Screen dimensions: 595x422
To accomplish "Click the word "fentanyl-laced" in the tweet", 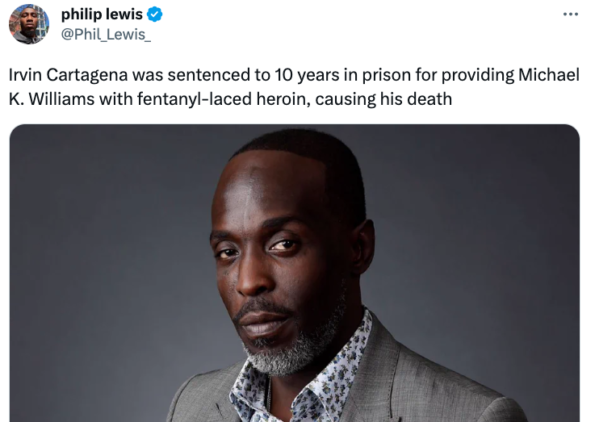I will click(x=194, y=99).
